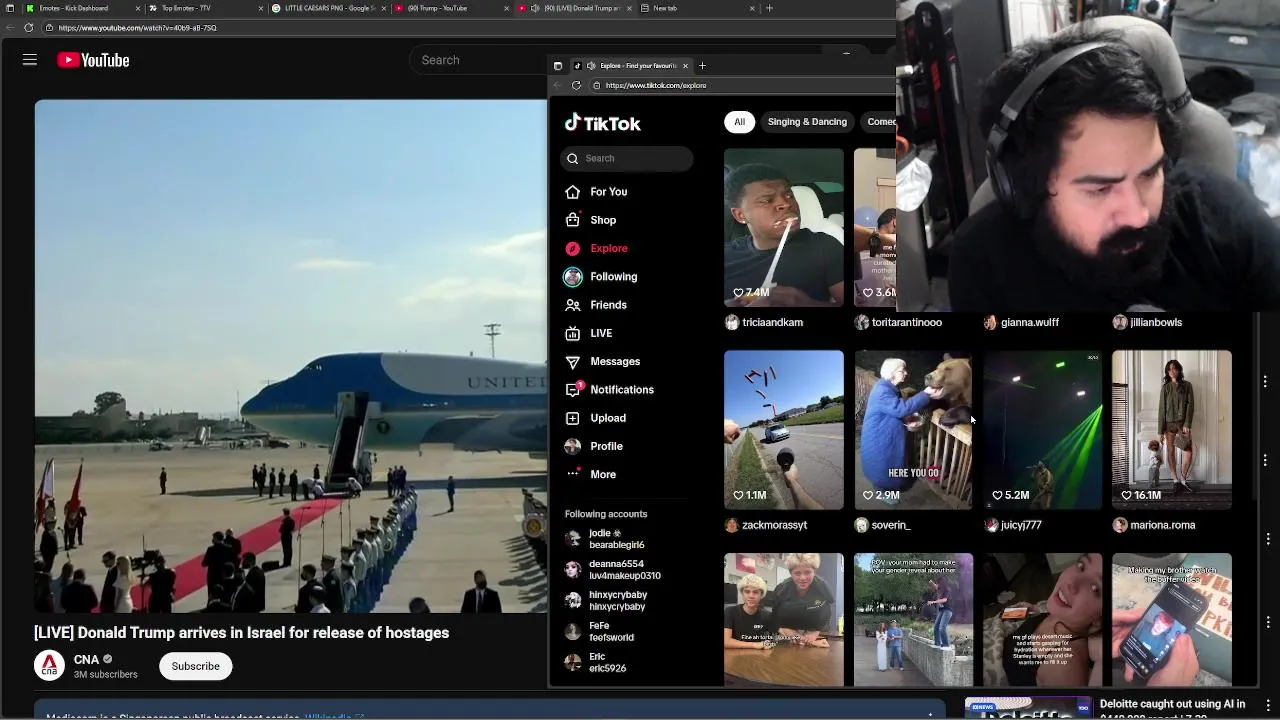The width and height of the screenshot is (1280, 720).
Task: Focus the YouTube search field
Action: tap(480, 60)
